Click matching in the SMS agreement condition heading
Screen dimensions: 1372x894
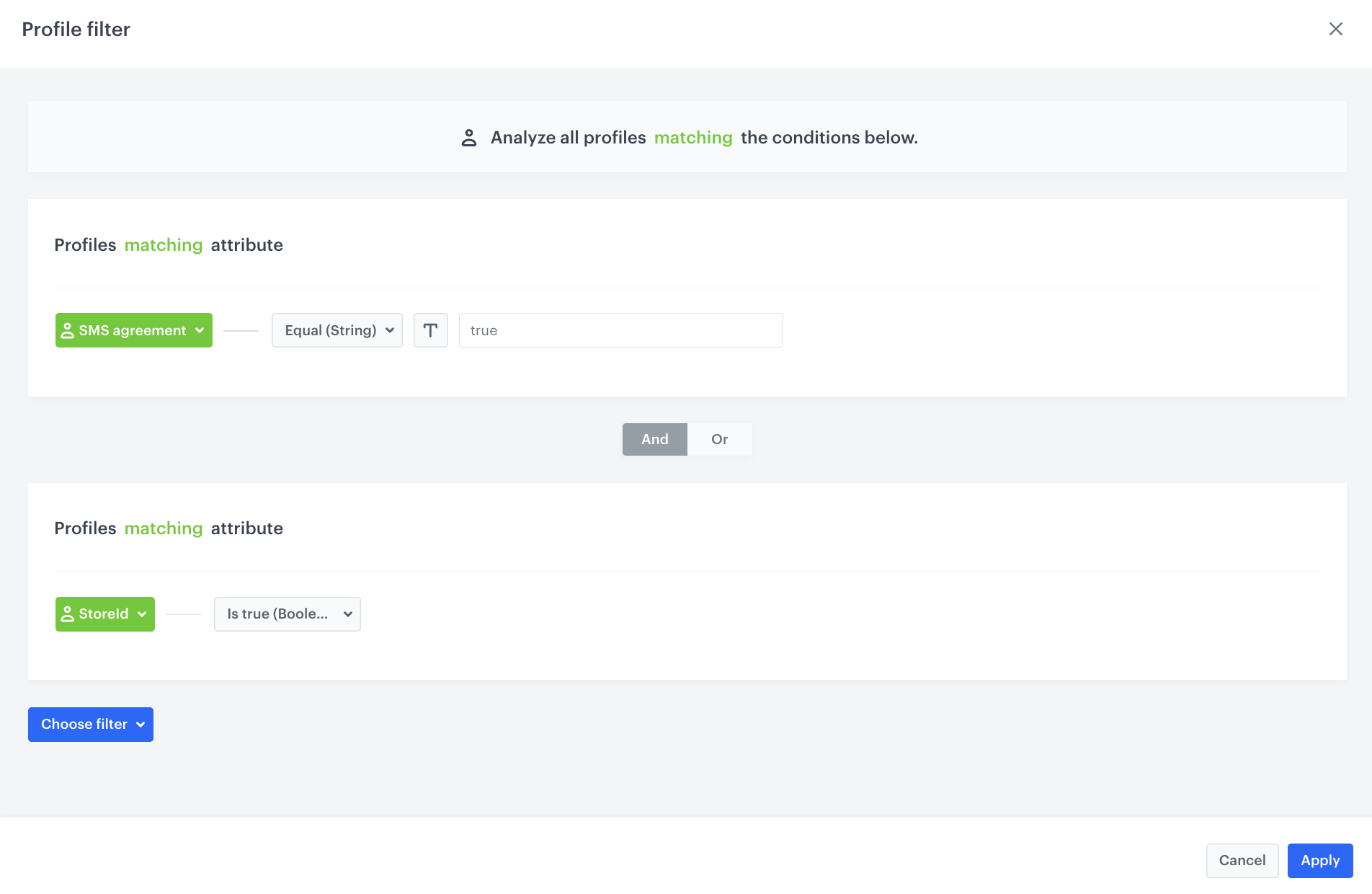coord(163,245)
